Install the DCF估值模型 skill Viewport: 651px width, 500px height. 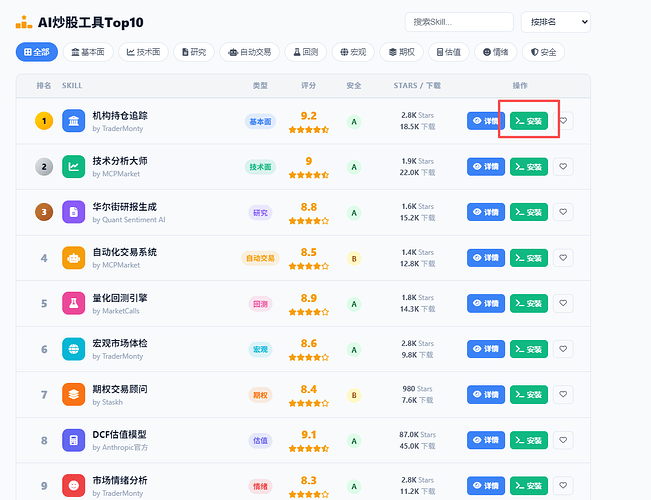[x=529, y=440]
